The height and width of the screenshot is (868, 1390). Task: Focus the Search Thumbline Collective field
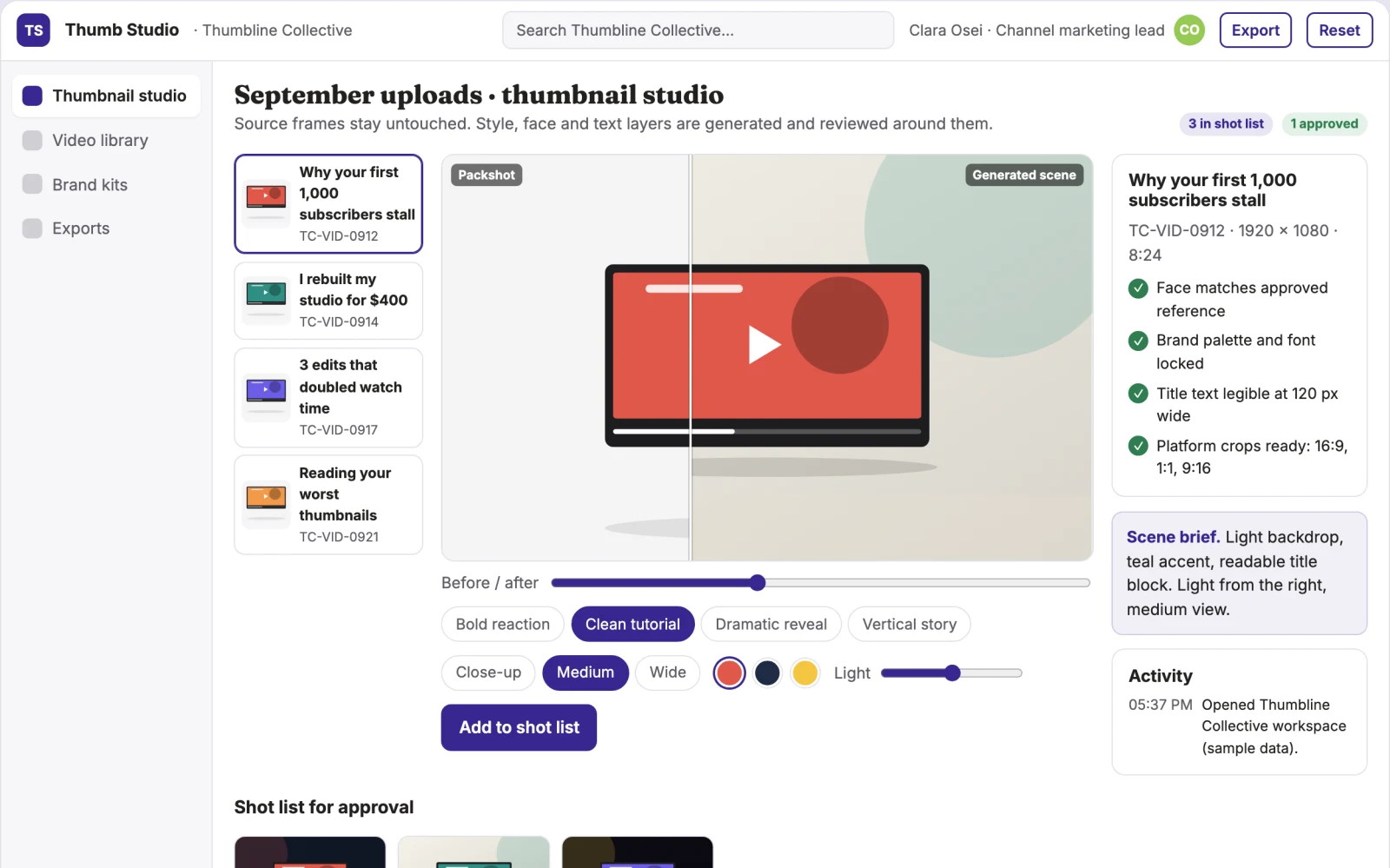[x=698, y=30]
